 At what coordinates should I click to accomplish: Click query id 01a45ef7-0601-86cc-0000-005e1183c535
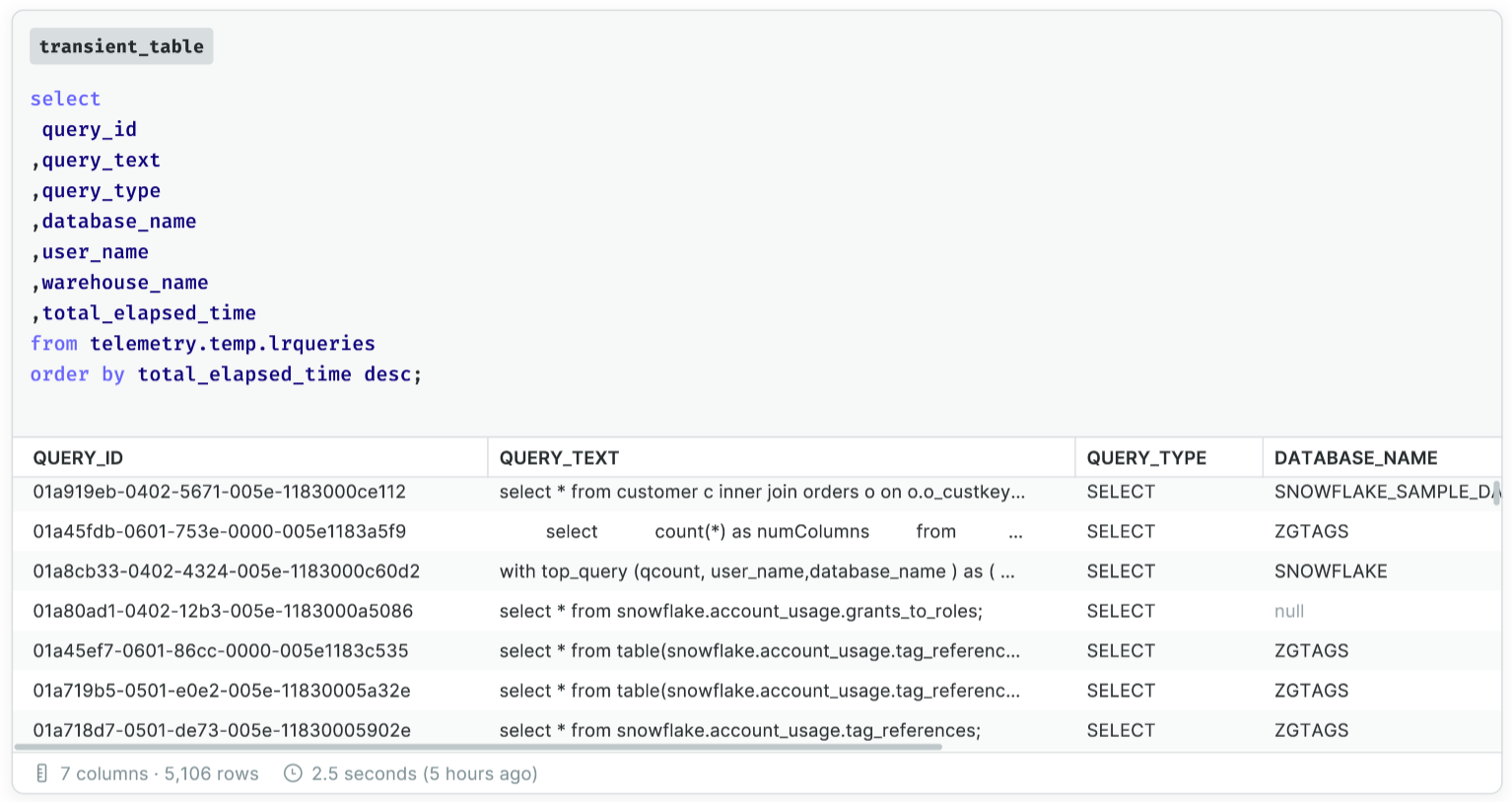pyautogui.click(x=221, y=651)
